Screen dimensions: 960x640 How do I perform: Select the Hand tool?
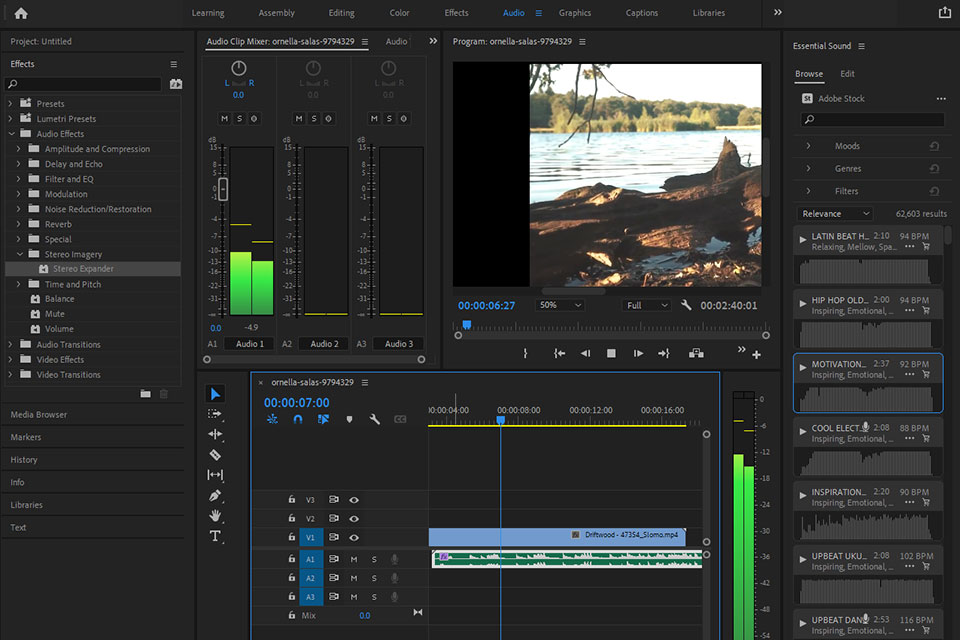click(215, 516)
